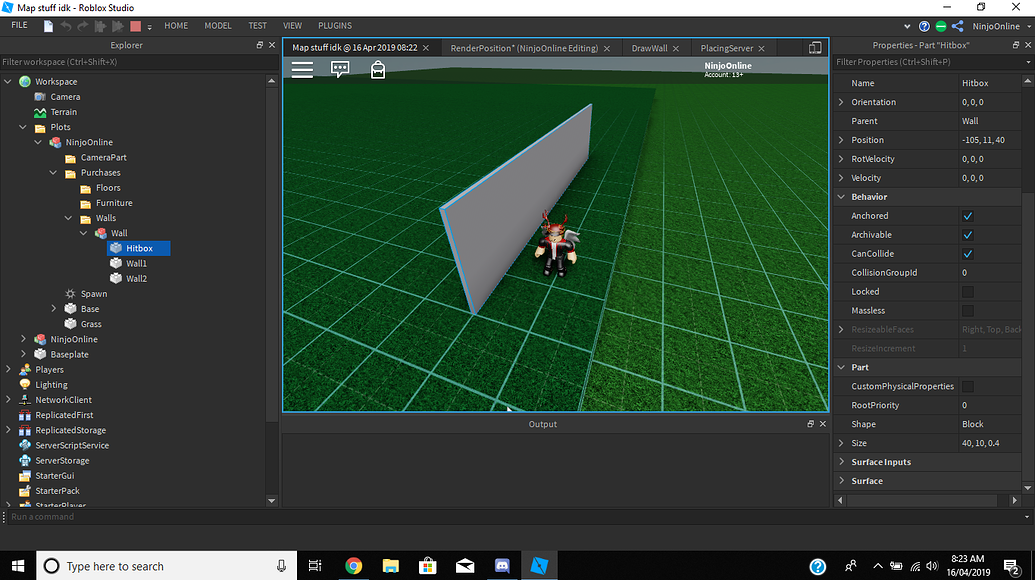Click the Redo arrow in the quick access toolbar
This screenshot has height=580, width=1035.
(83, 25)
